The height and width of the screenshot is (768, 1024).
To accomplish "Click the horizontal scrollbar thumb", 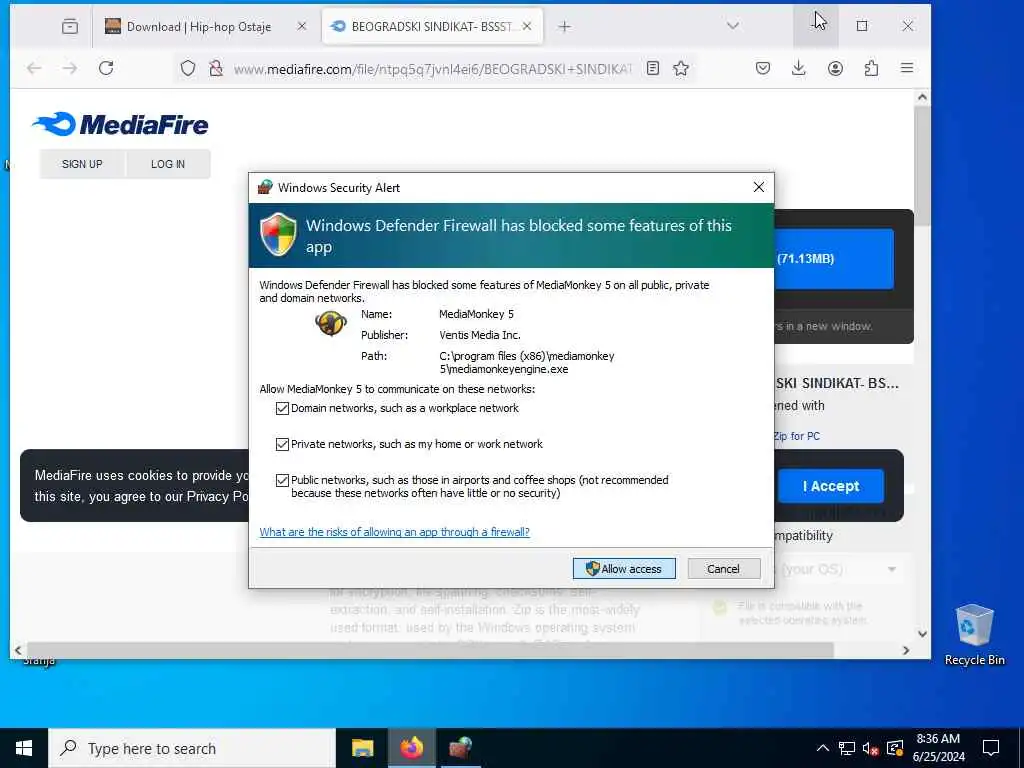I will pos(430,650).
